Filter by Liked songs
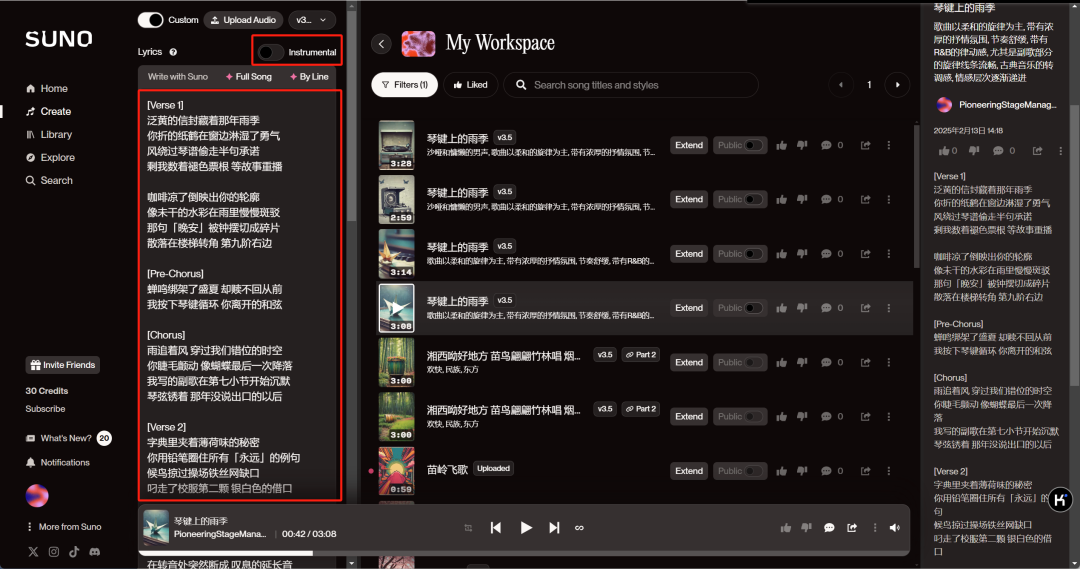1080x569 pixels. point(470,85)
